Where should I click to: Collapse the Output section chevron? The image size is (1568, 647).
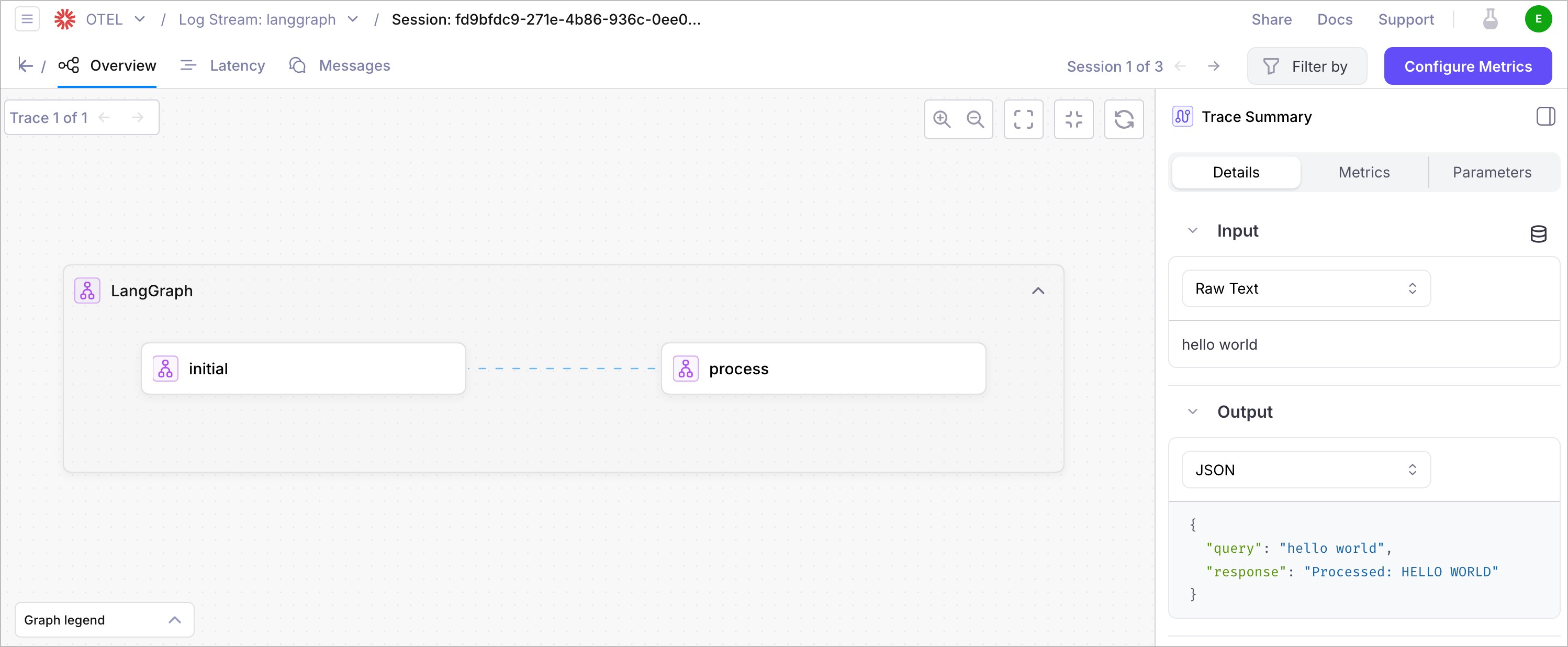coord(1192,412)
